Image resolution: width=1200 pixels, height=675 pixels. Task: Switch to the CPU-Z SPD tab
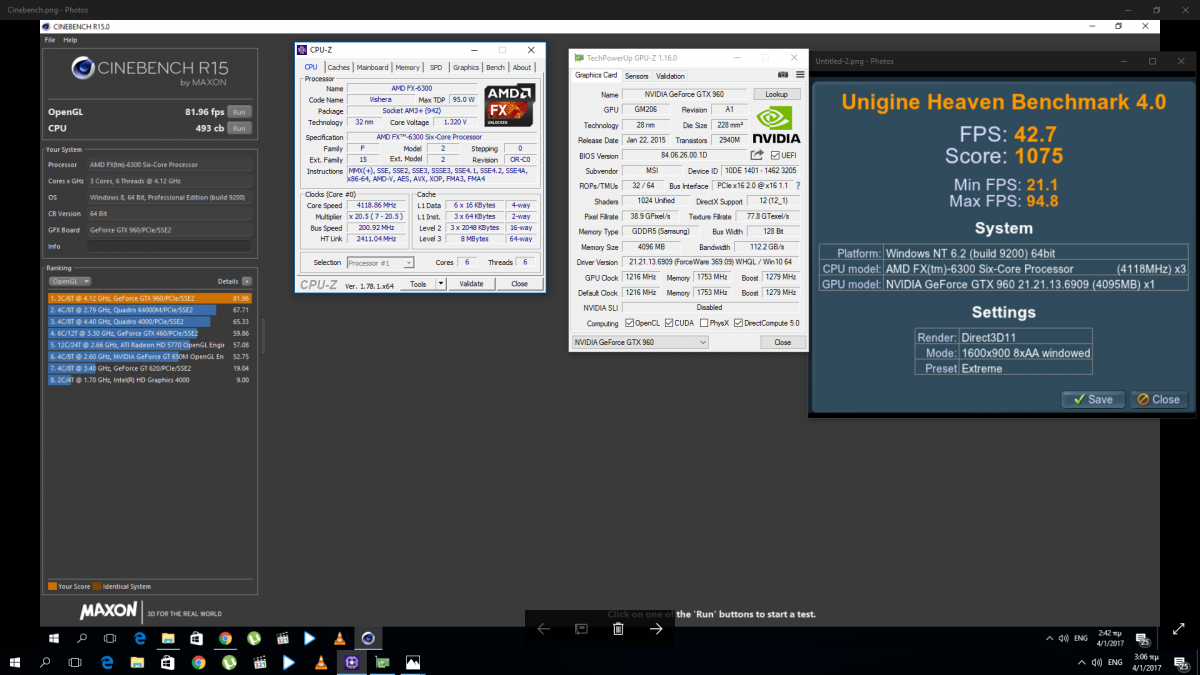[436, 67]
